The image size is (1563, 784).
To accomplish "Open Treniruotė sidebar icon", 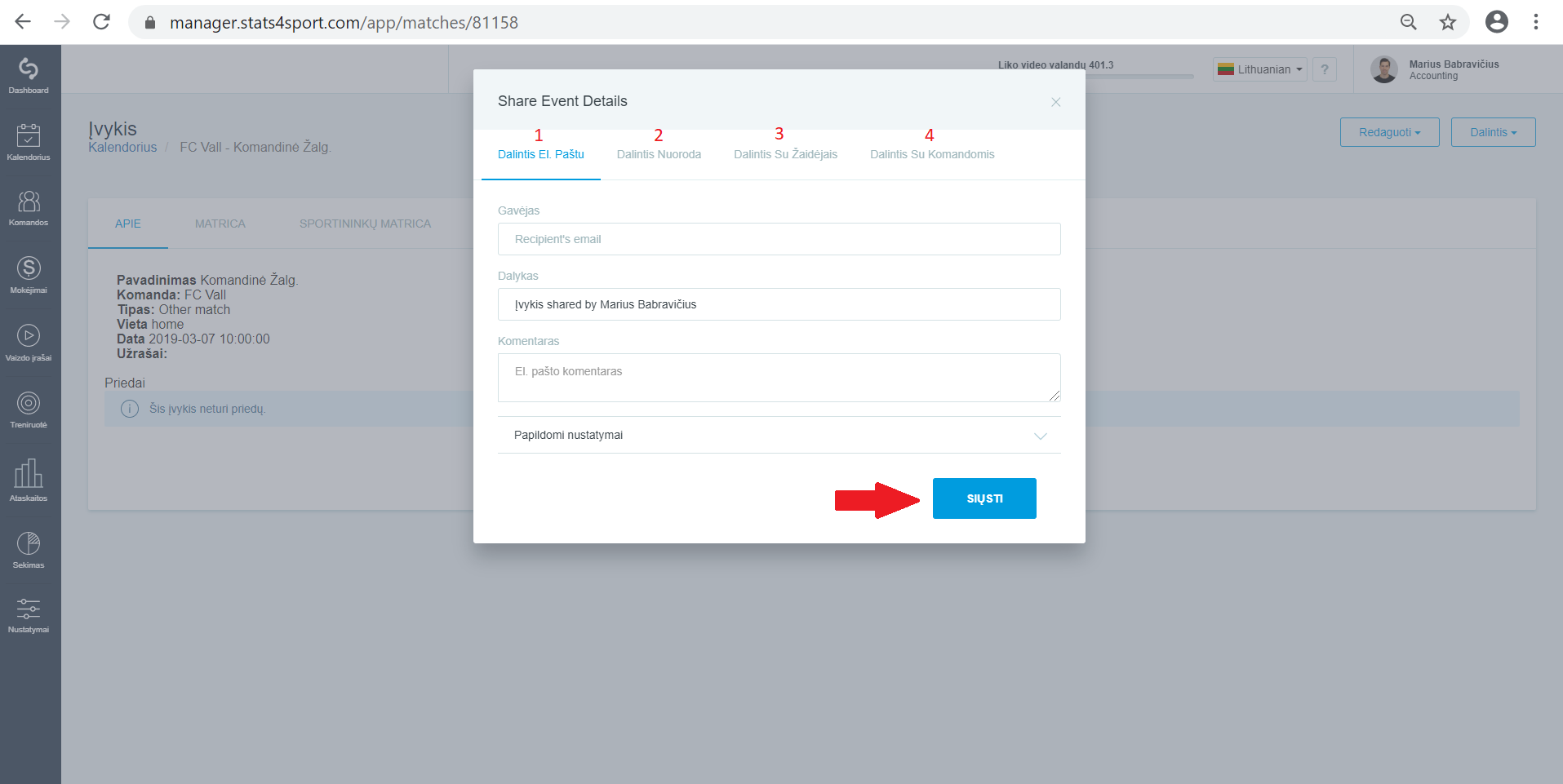I will (29, 410).
